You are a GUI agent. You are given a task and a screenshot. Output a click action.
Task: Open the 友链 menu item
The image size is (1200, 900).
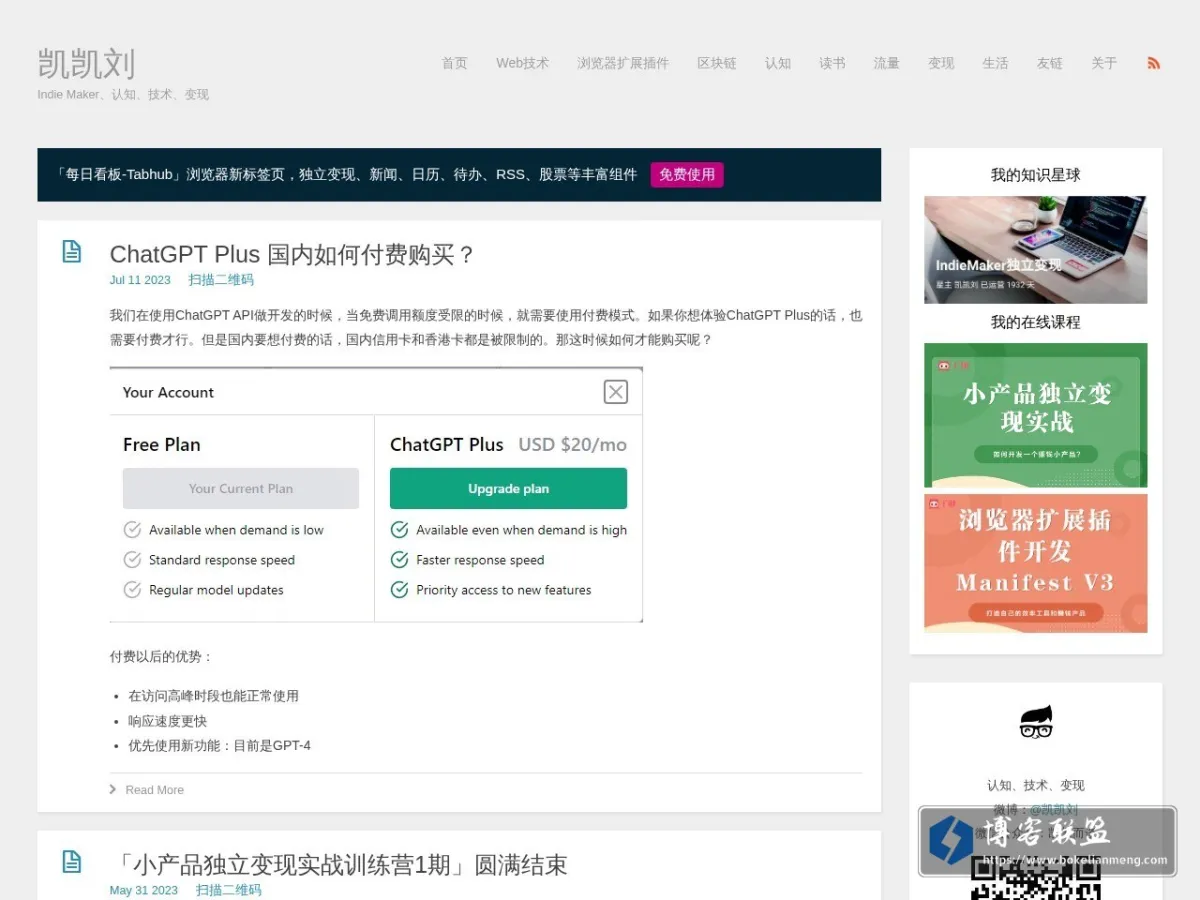(1050, 63)
